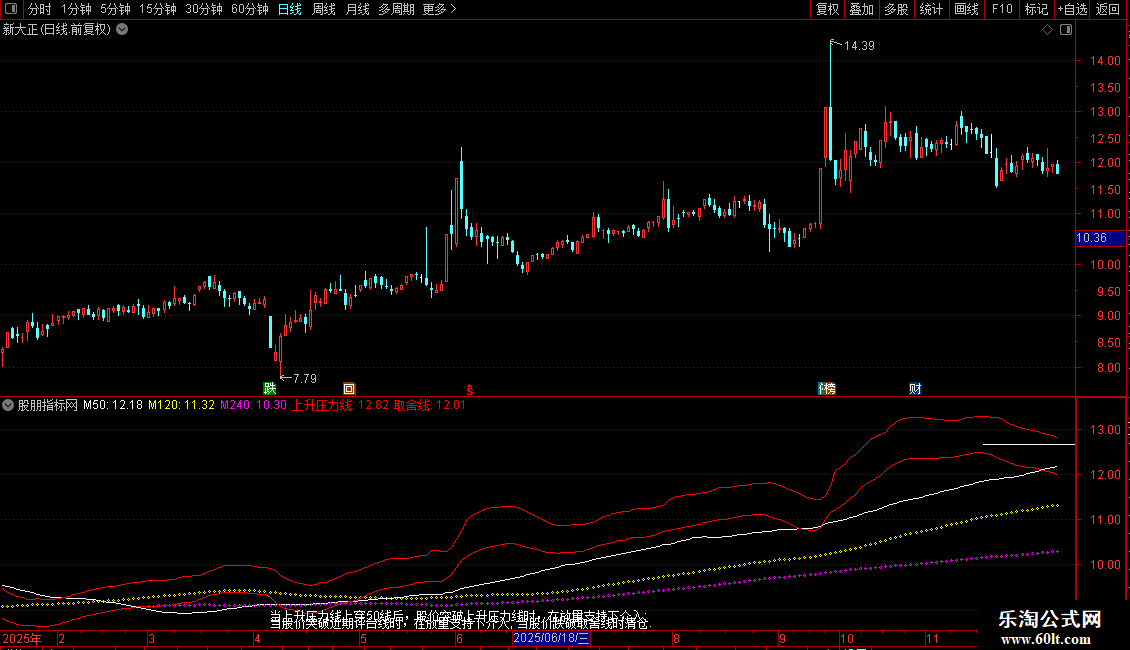
Task: Open the blue 财 finance marker
Action: pyautogui.click(x=915, y=388)
